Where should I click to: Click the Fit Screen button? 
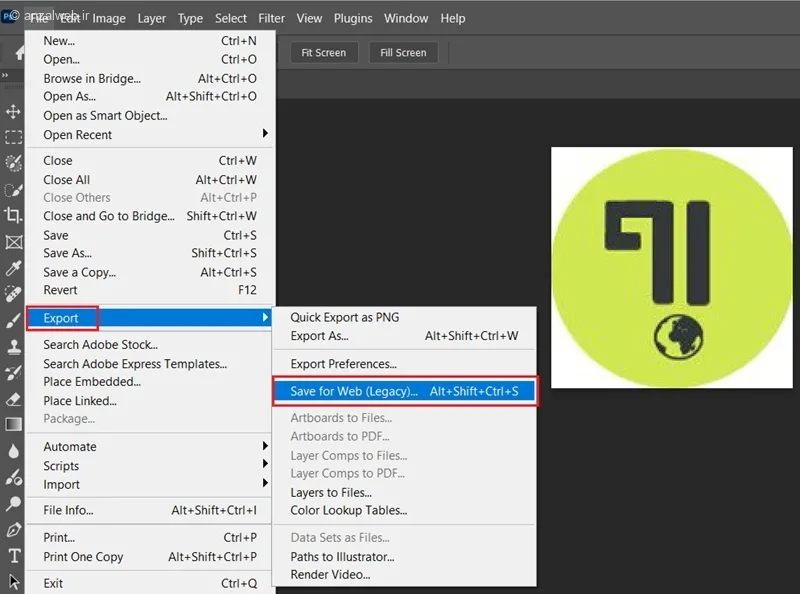pos(323,53)
